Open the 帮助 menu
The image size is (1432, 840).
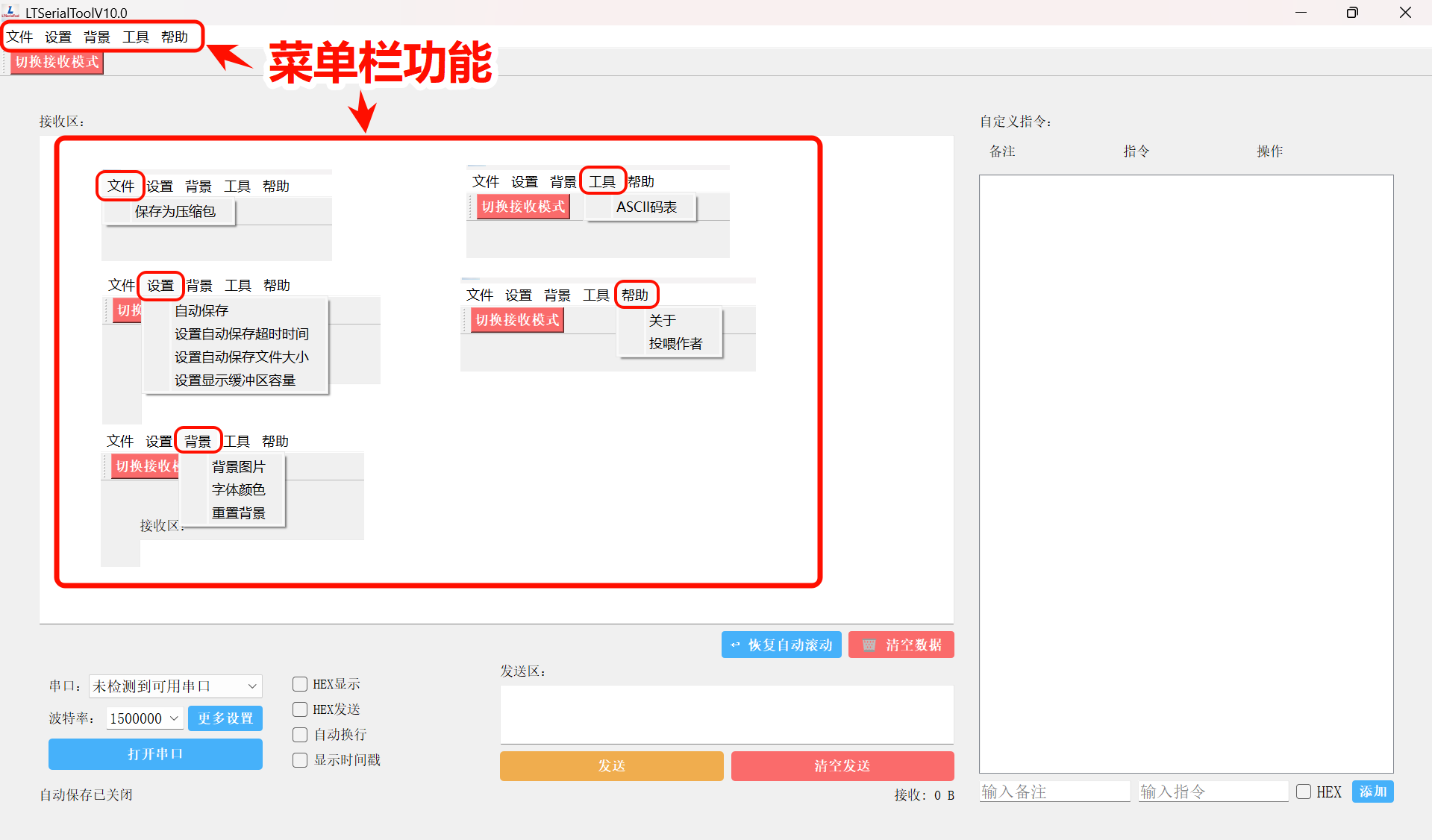point(176,37)
